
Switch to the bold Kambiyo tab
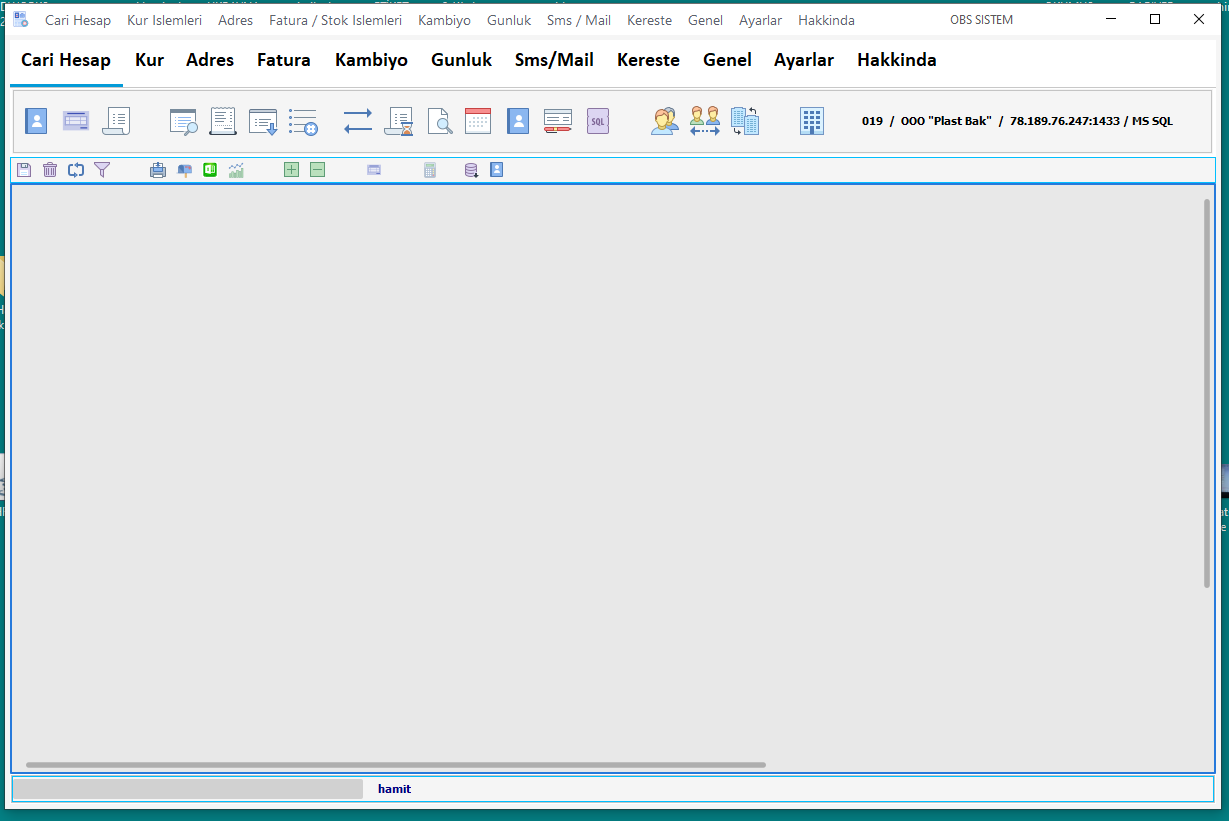[371, 60]
